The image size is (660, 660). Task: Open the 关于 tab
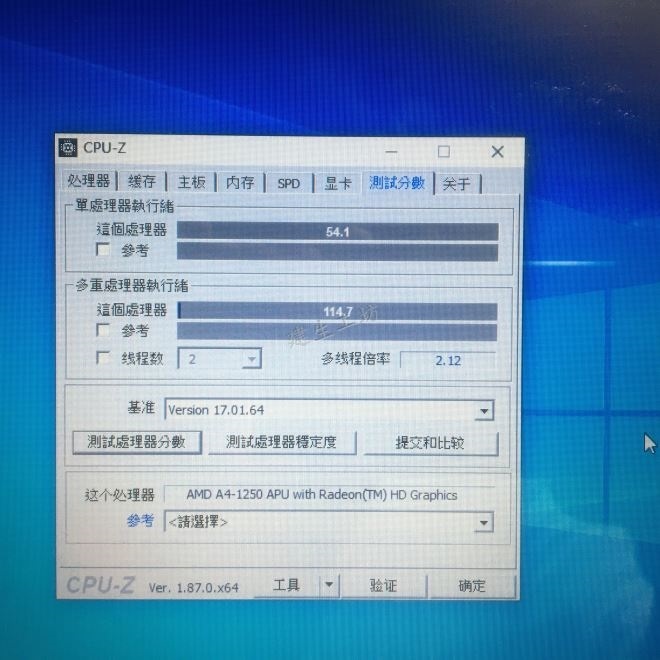pos(457,184)
